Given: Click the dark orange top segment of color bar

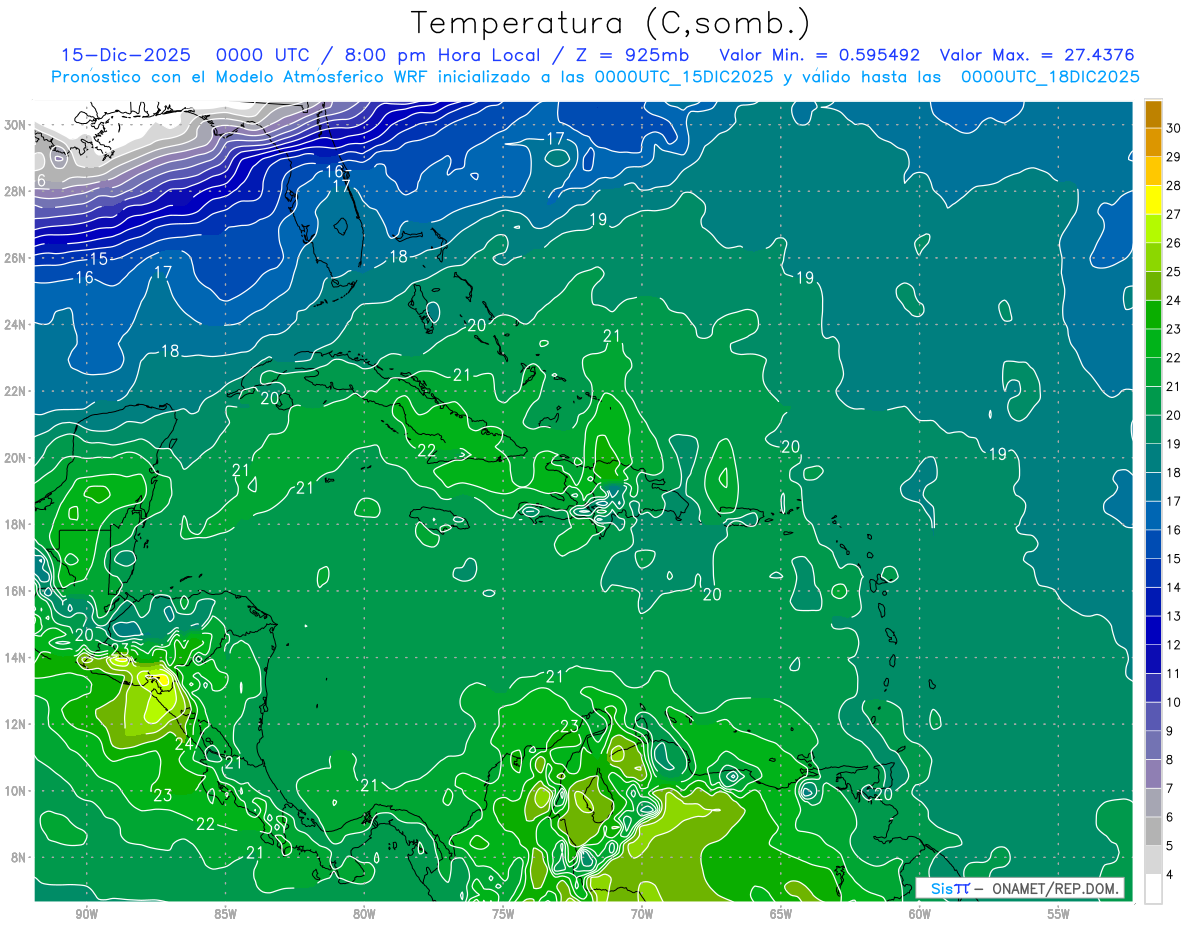Looking at the screenshot, I should click(x=1153, y=113).
